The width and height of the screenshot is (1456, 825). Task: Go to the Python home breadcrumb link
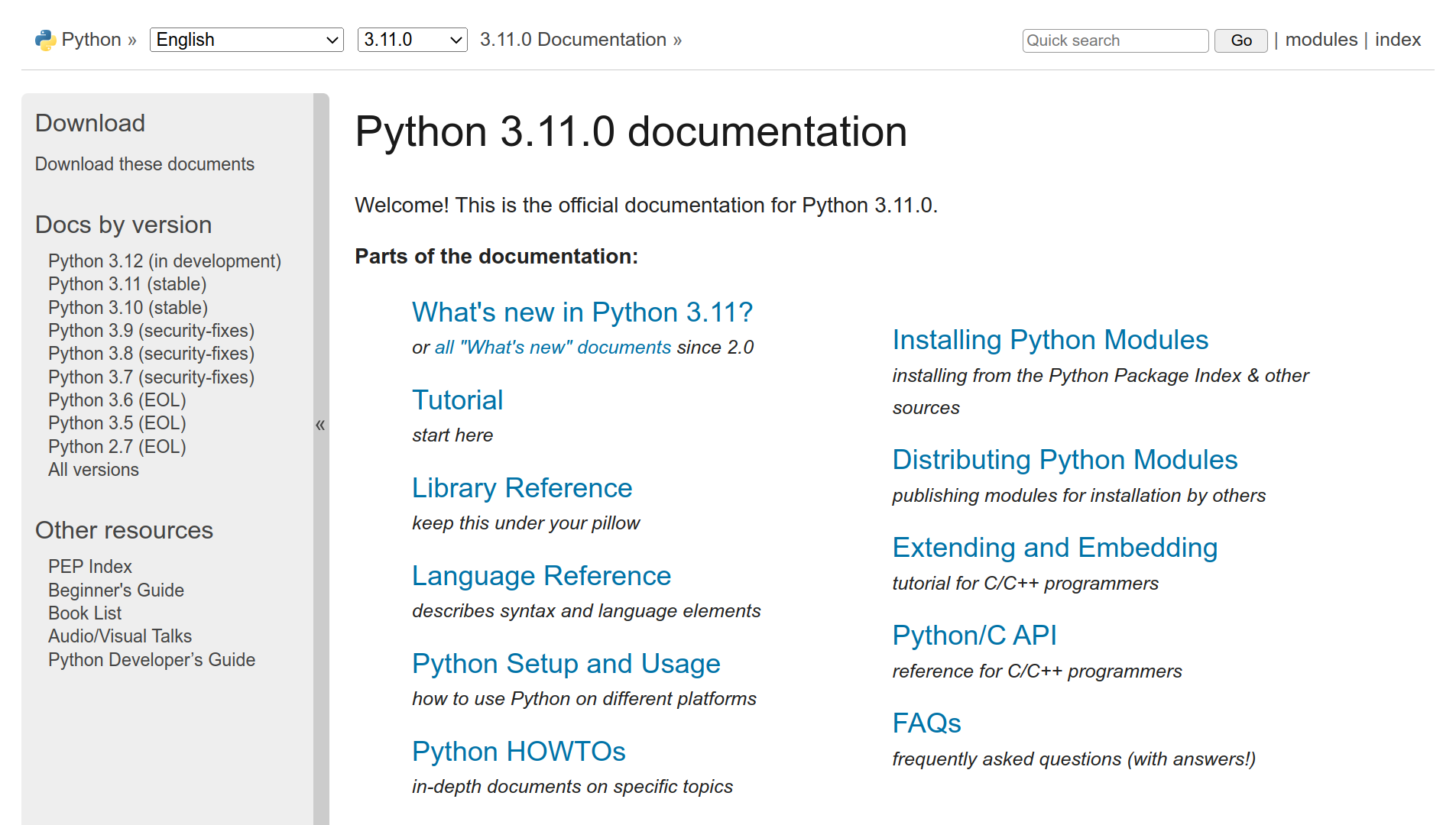pyautogui.click(x=91, y=40)
